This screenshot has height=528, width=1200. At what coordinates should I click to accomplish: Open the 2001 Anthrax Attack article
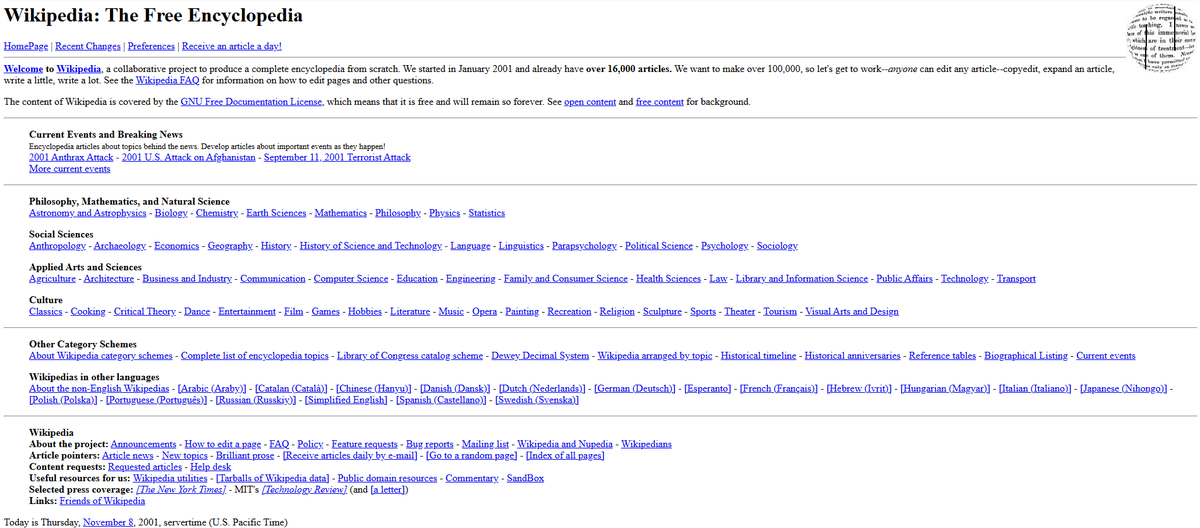click(71, 157)
